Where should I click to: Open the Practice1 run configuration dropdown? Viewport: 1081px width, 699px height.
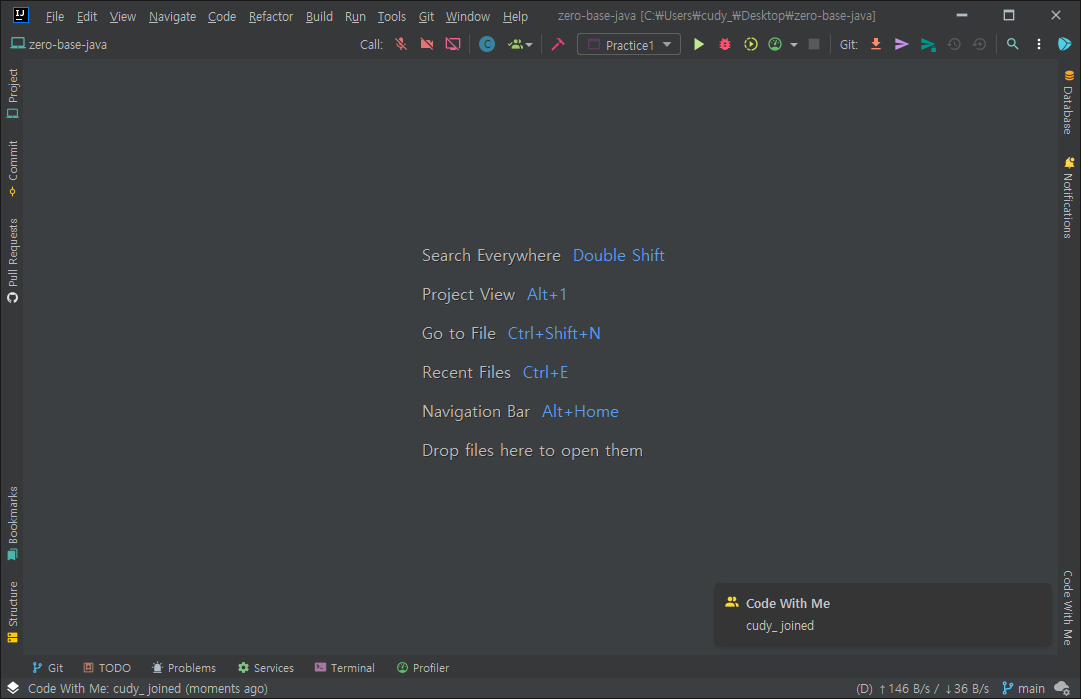[x=629, y=45]
